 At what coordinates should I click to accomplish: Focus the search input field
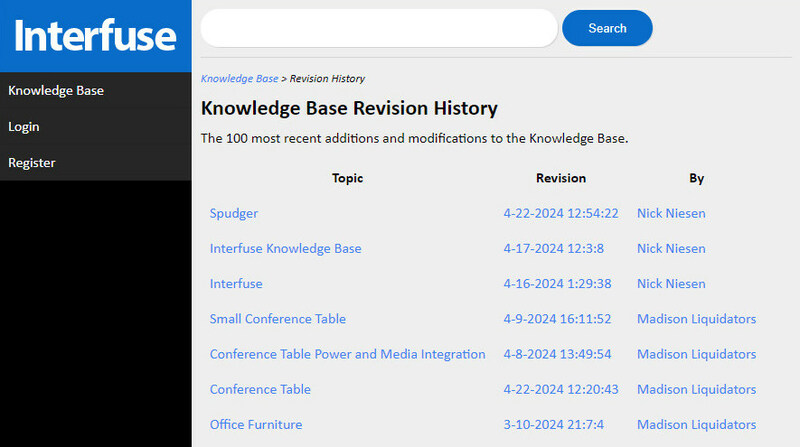coord(379,28)
